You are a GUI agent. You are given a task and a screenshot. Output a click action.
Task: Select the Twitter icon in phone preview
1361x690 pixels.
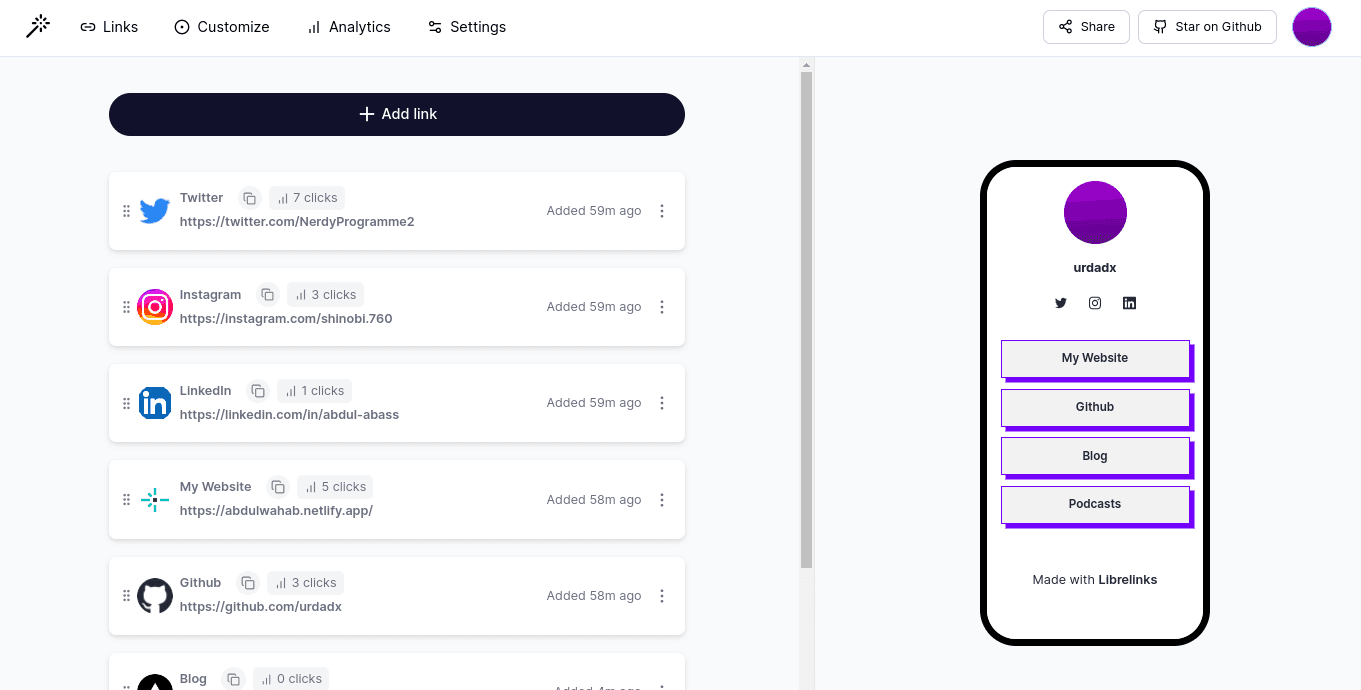[1061, 303]
